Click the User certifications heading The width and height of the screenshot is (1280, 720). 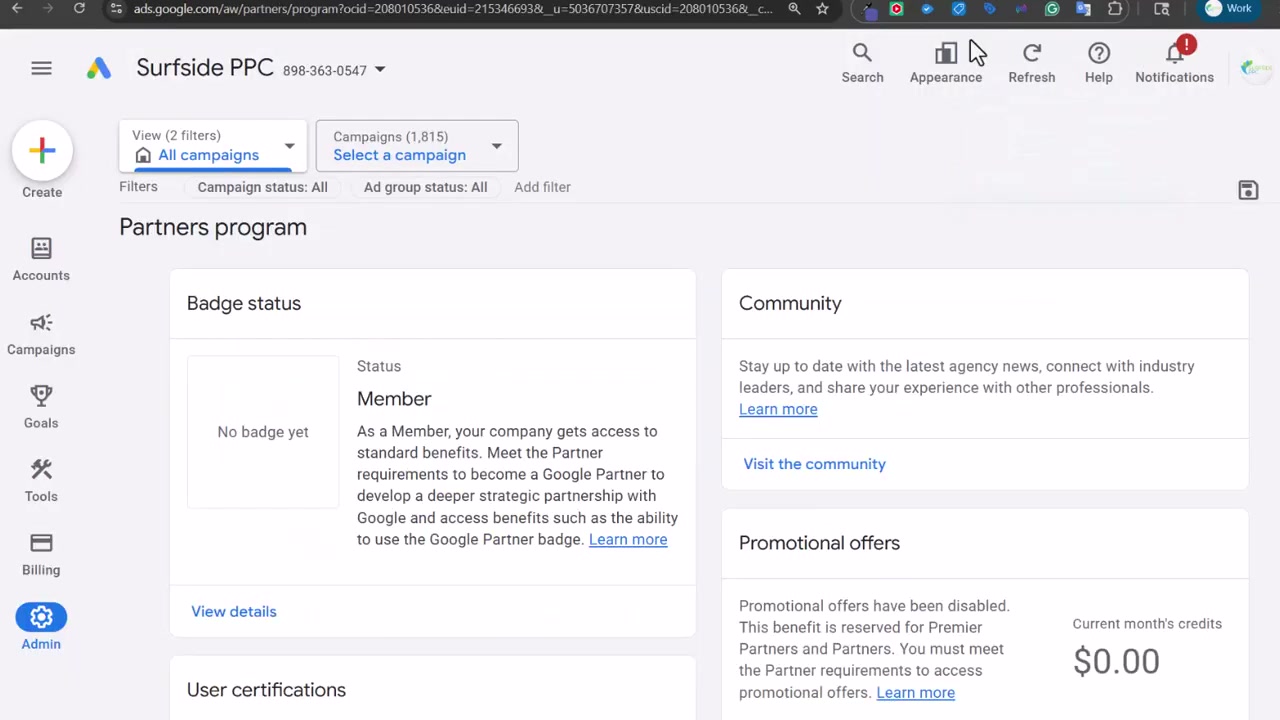tap(266, 690)
